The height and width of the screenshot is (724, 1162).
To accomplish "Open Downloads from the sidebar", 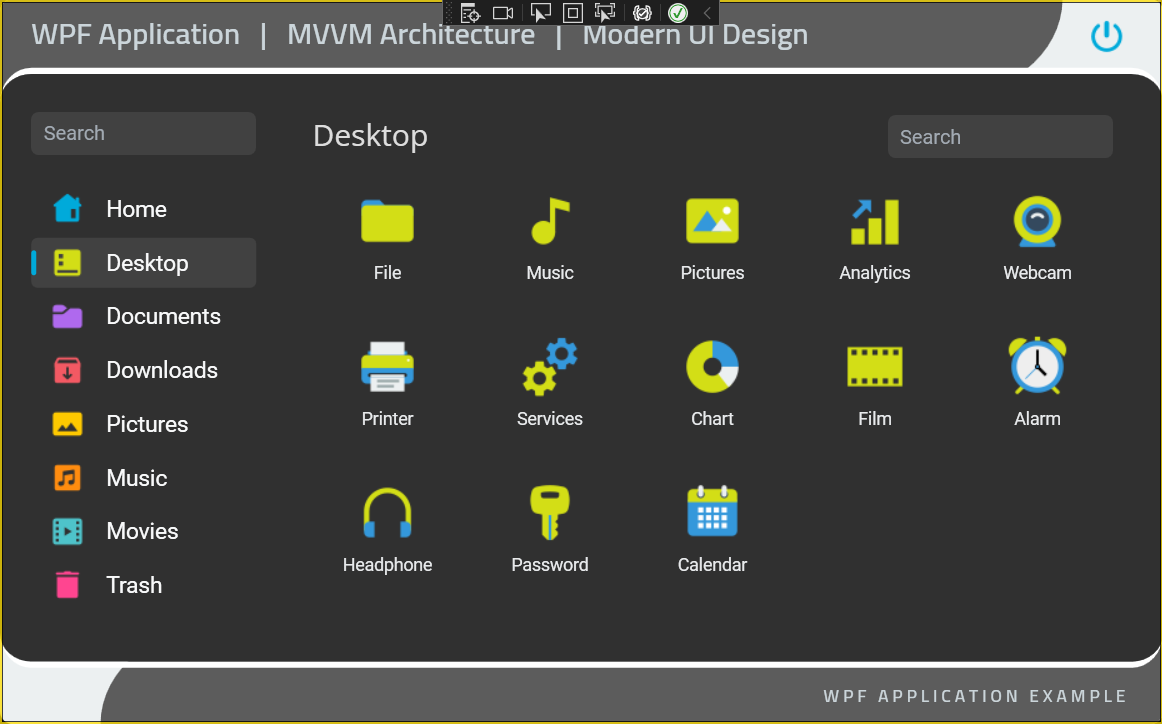I will pyautogui.click(x=144, y=371).
